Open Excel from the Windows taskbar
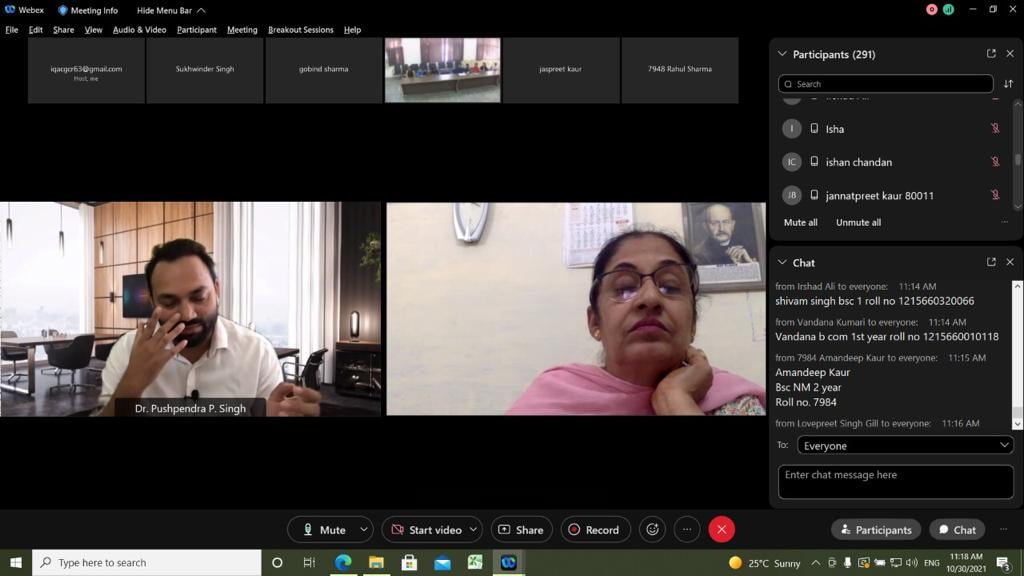Image resolution: width=1024 pixels, height=576 pixels. point(475,563)
